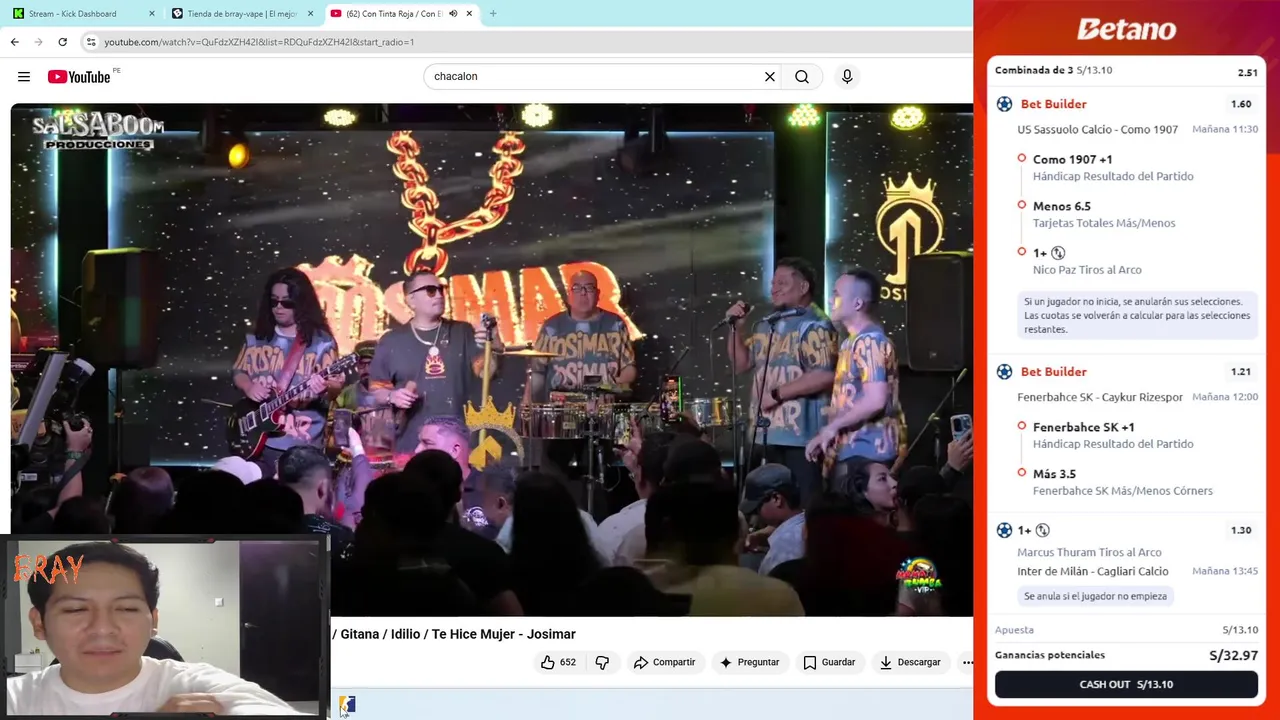The height and width of the screenshot is (720, 1280).
Task: Close the YouTube tab
Action: pos(469,13)
